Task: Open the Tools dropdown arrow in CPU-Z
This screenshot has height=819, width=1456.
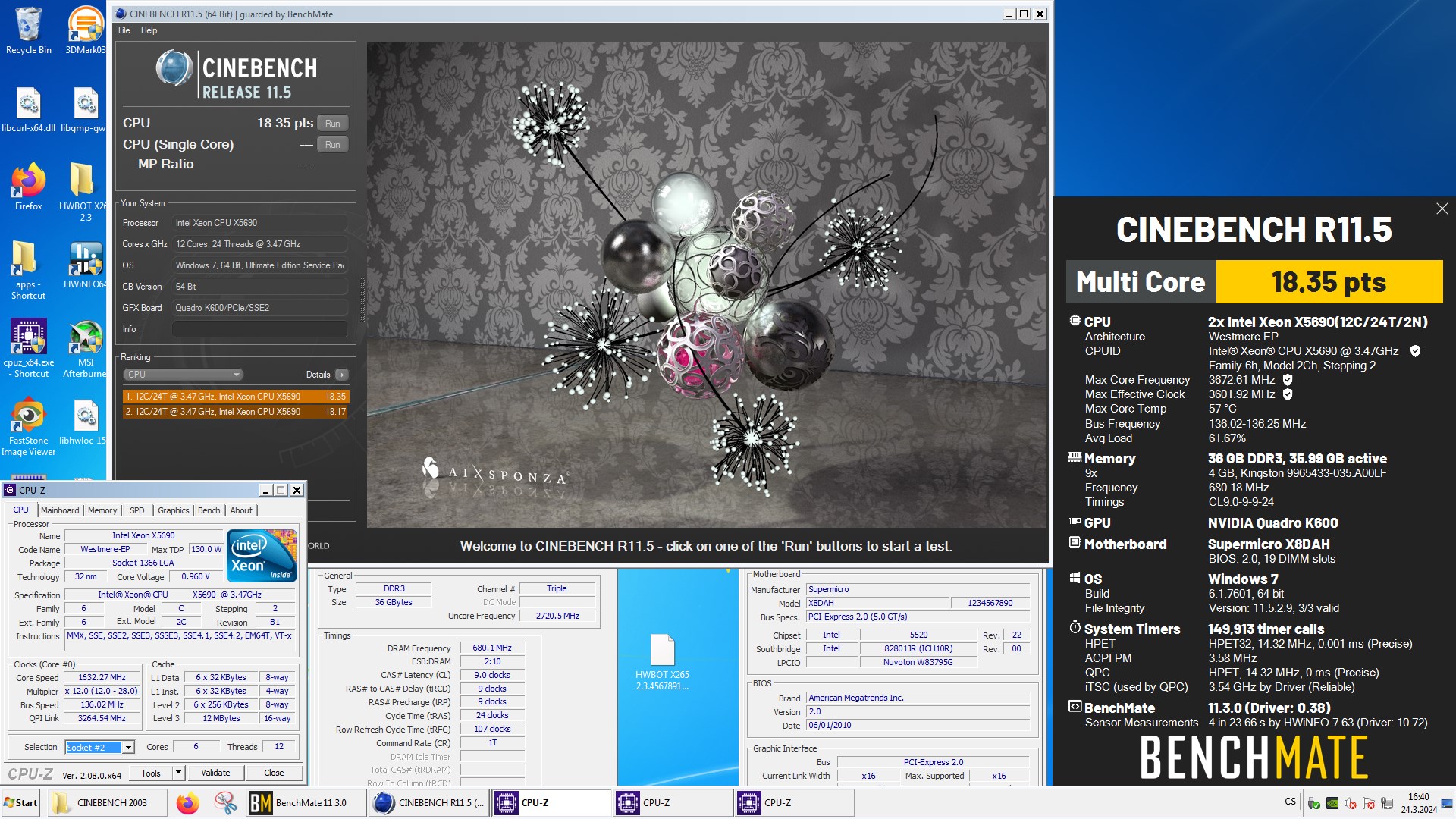Action: point(178,773)
